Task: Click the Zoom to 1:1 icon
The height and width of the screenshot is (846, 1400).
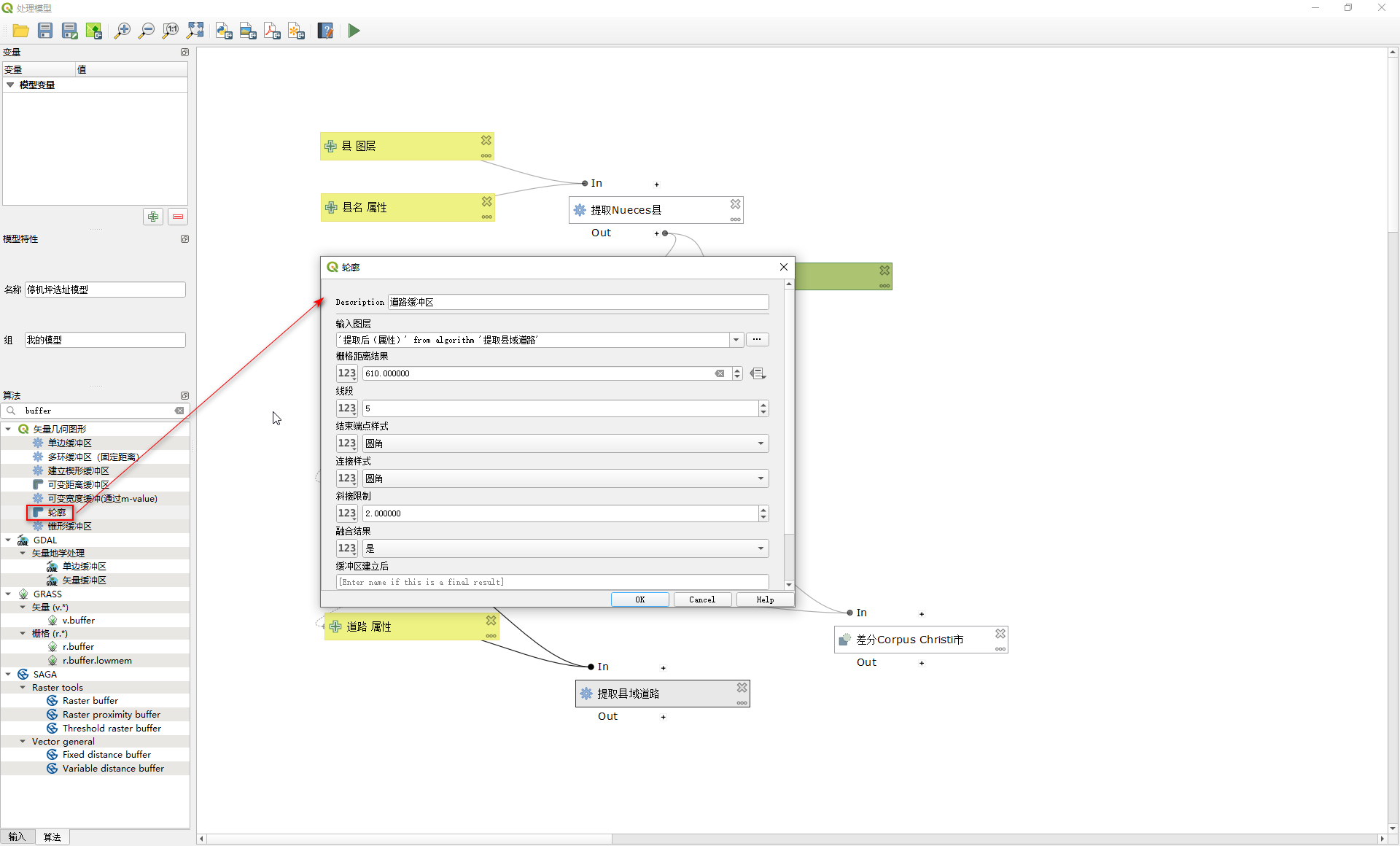Action: (x=171, y=31)
